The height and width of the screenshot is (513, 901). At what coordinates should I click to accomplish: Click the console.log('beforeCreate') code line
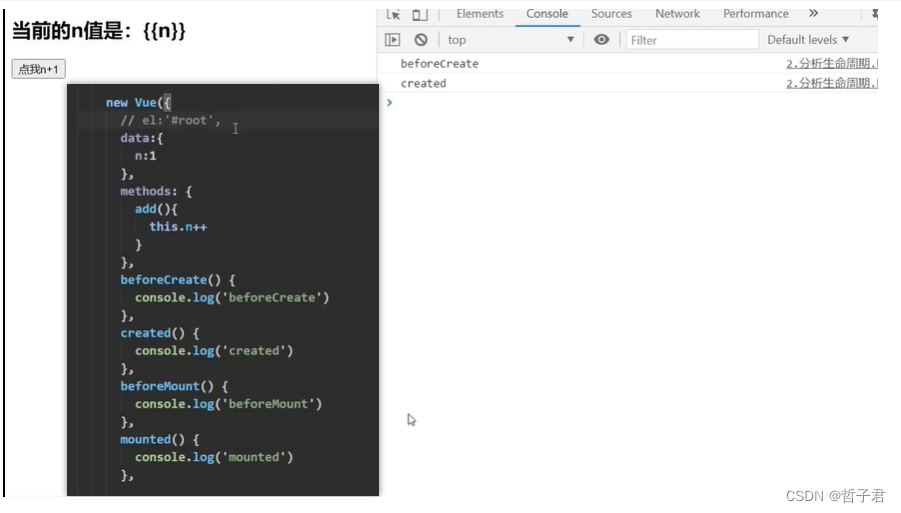pos(232,298)
